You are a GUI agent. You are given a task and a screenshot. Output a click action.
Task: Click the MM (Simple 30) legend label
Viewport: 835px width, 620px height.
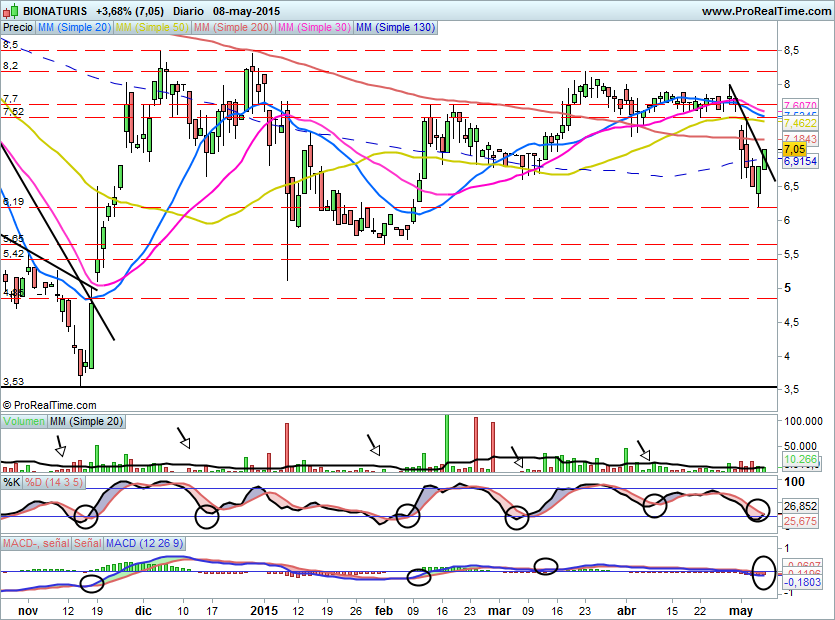click(x=314, y=27)
